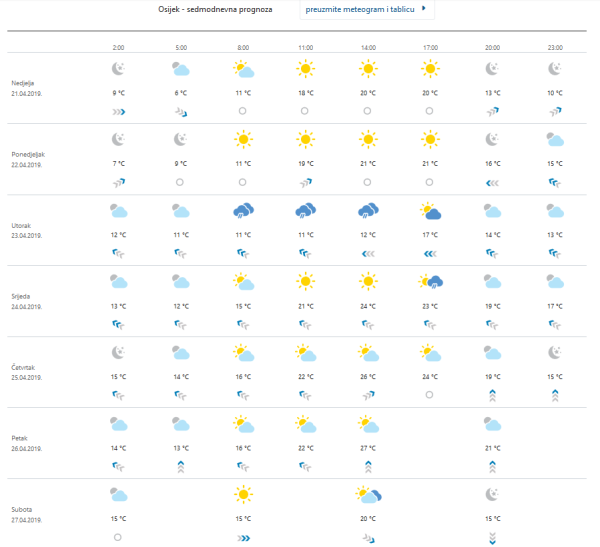Select the moon icon for Subota at 20:00

[493, 494]
